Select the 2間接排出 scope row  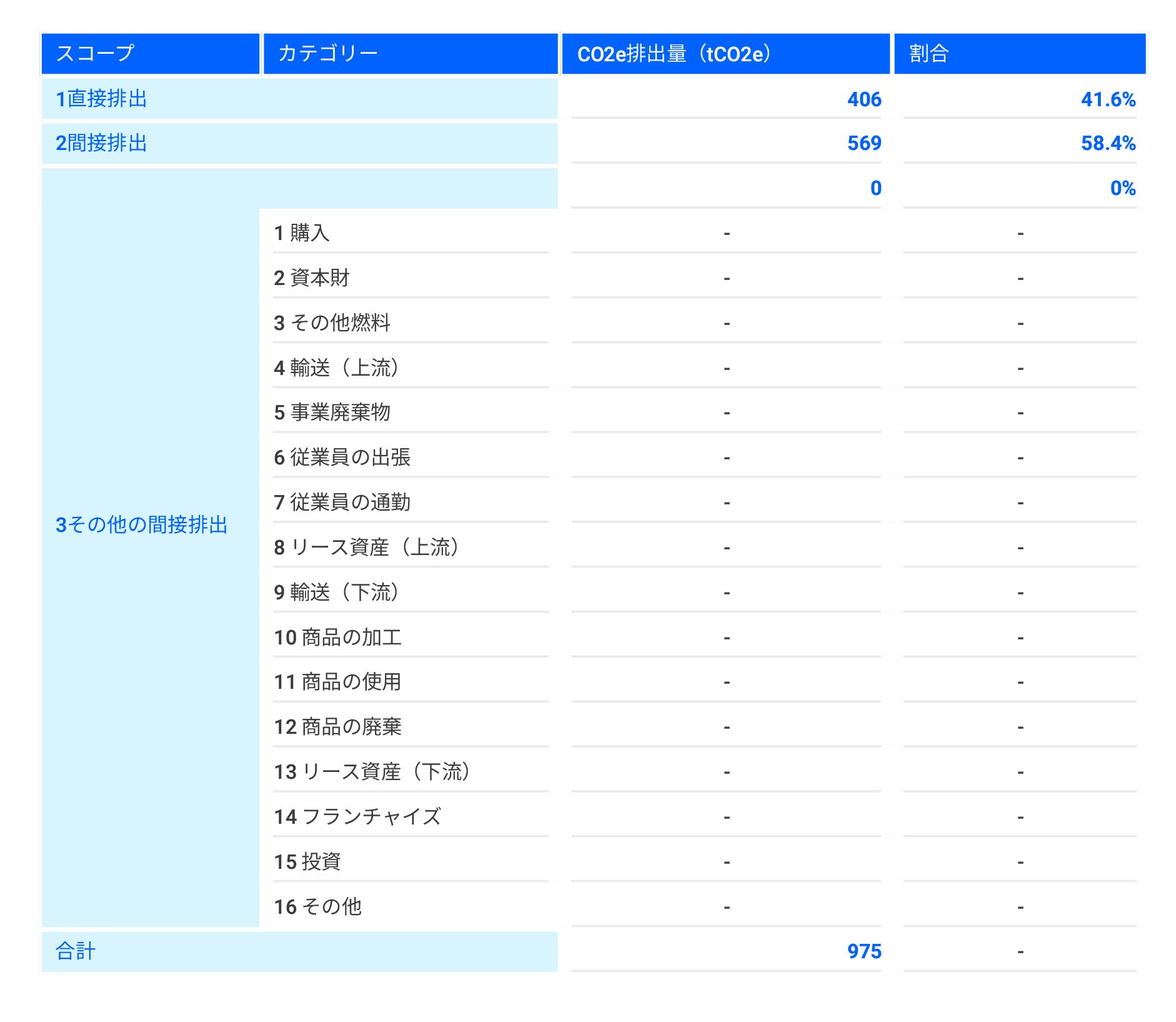102,143
